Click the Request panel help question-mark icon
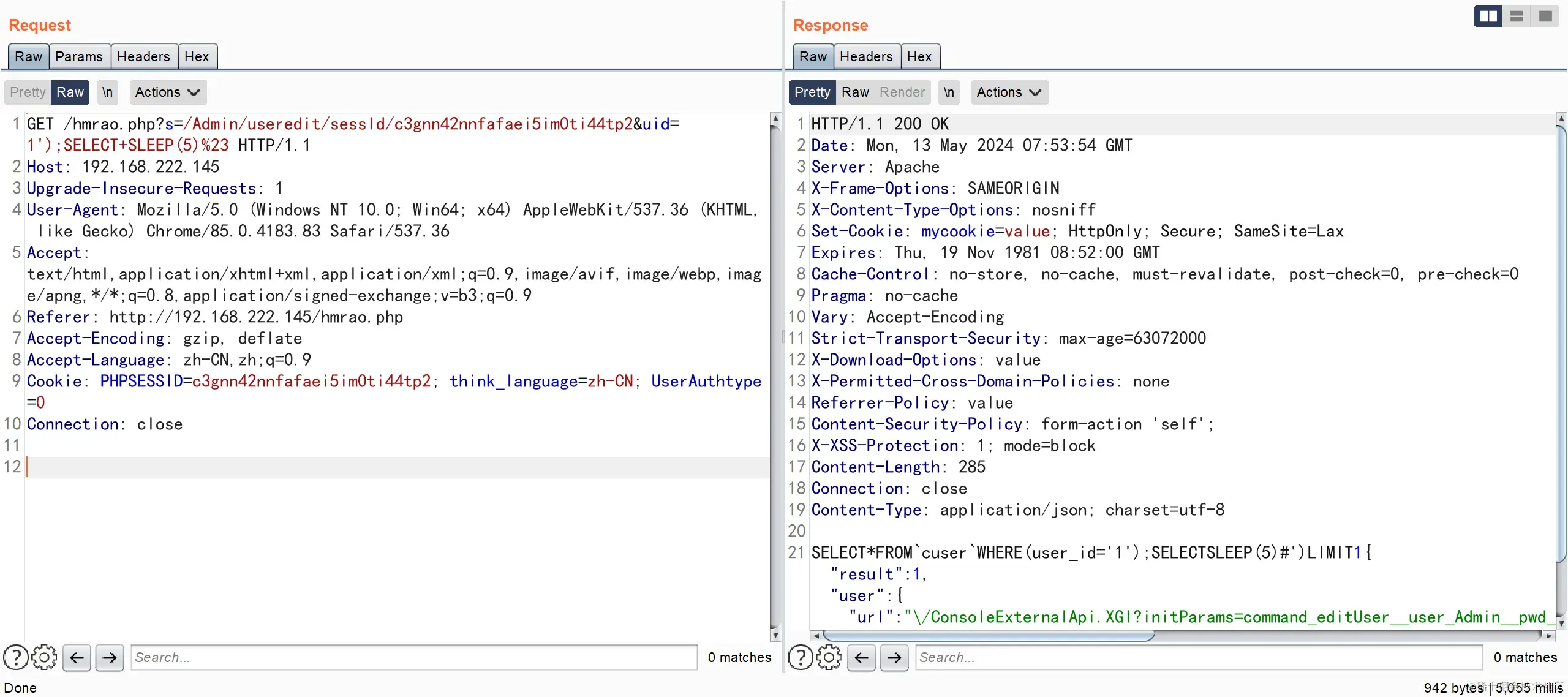Image resolution: width=1568 pixels, height=697 pixels. point(15,657)
